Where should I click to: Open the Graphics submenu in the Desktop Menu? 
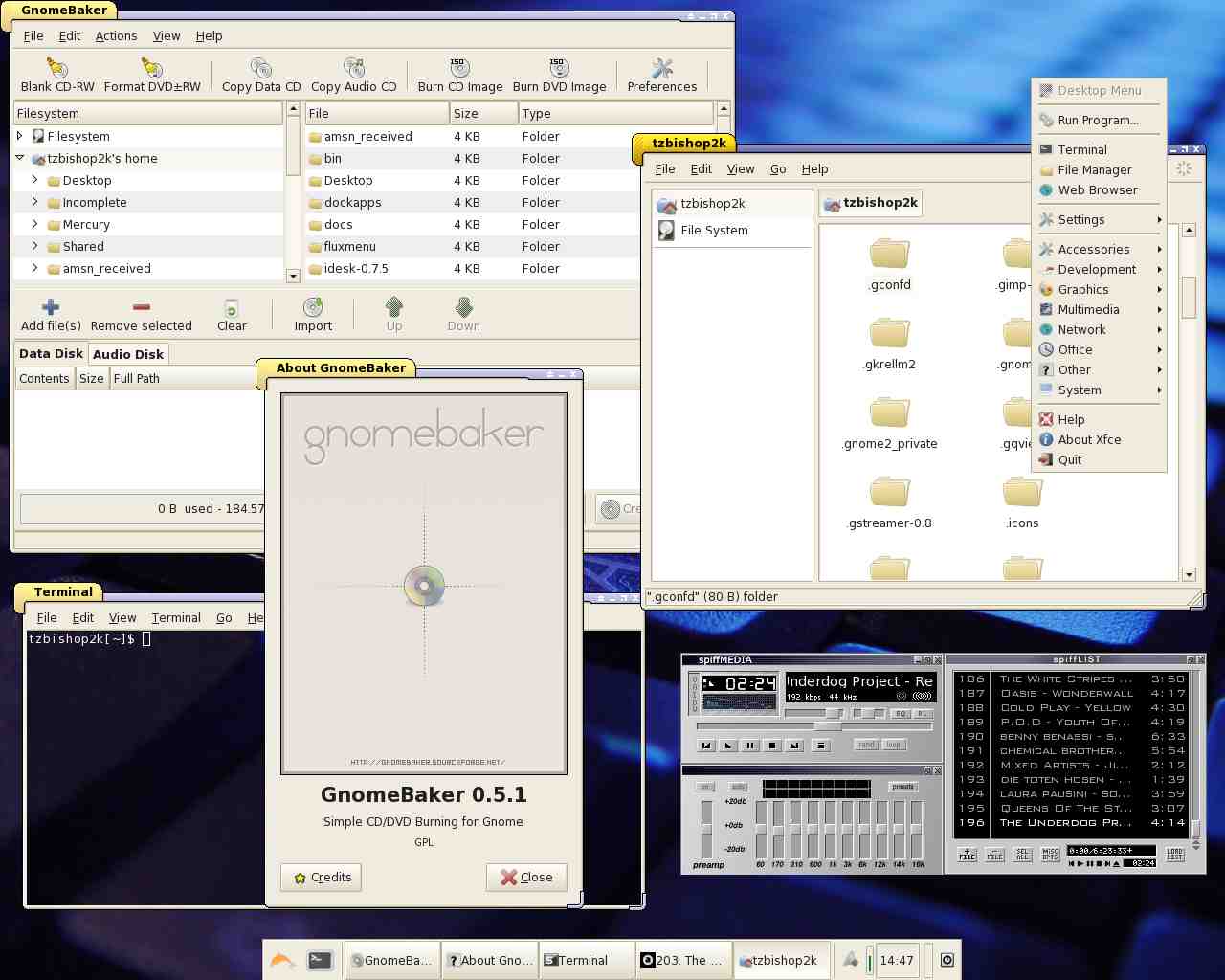pos(1100,289)
